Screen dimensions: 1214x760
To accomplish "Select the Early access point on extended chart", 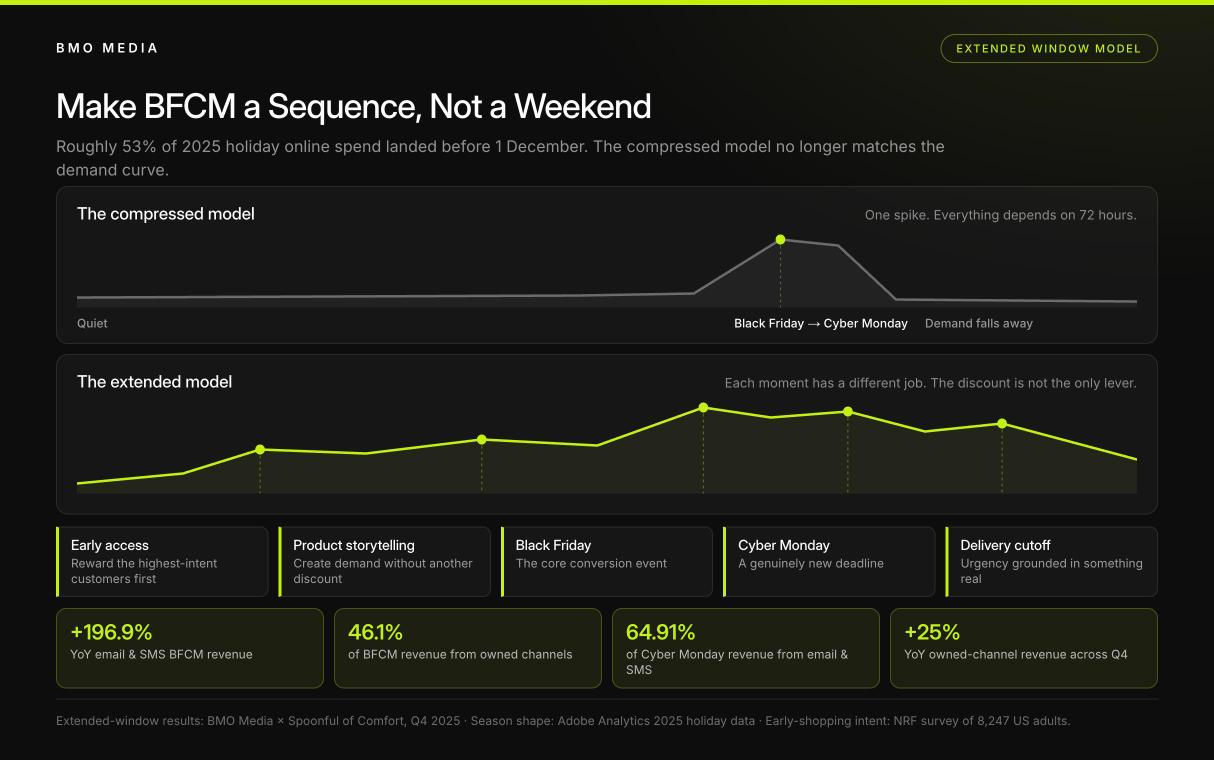I will 260,450.
